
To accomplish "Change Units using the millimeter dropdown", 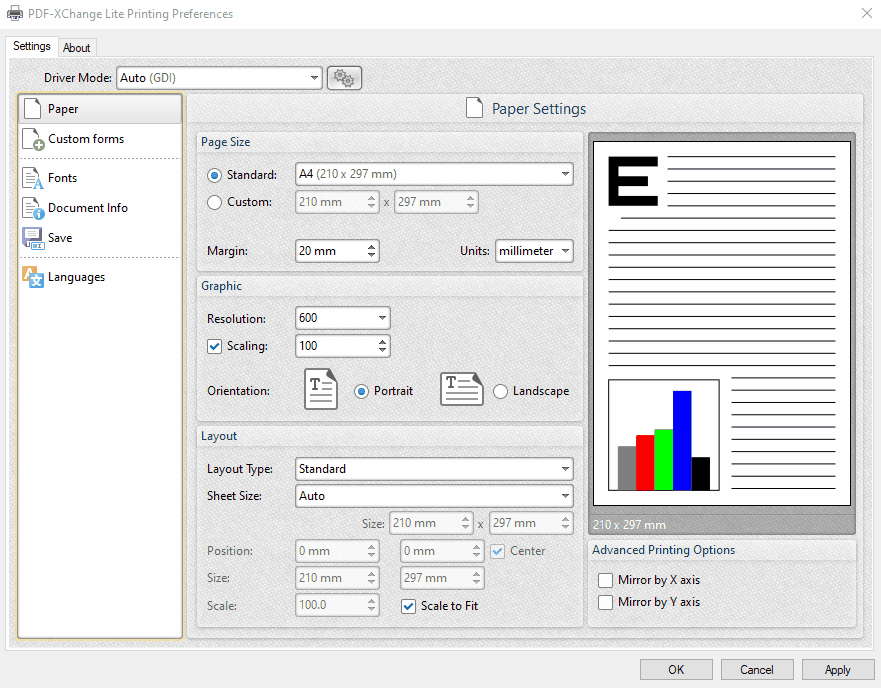I will click(534, 251).
